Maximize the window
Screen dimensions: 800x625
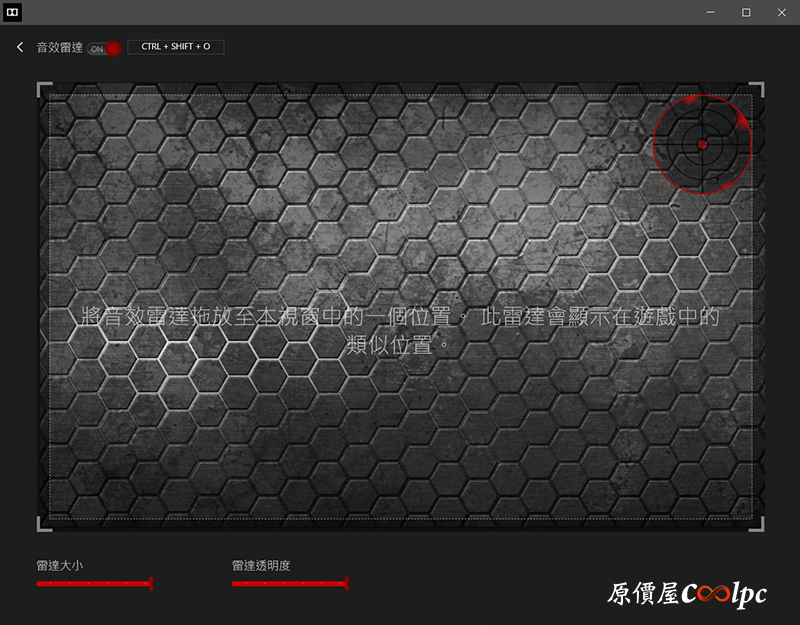click(746, 12)
